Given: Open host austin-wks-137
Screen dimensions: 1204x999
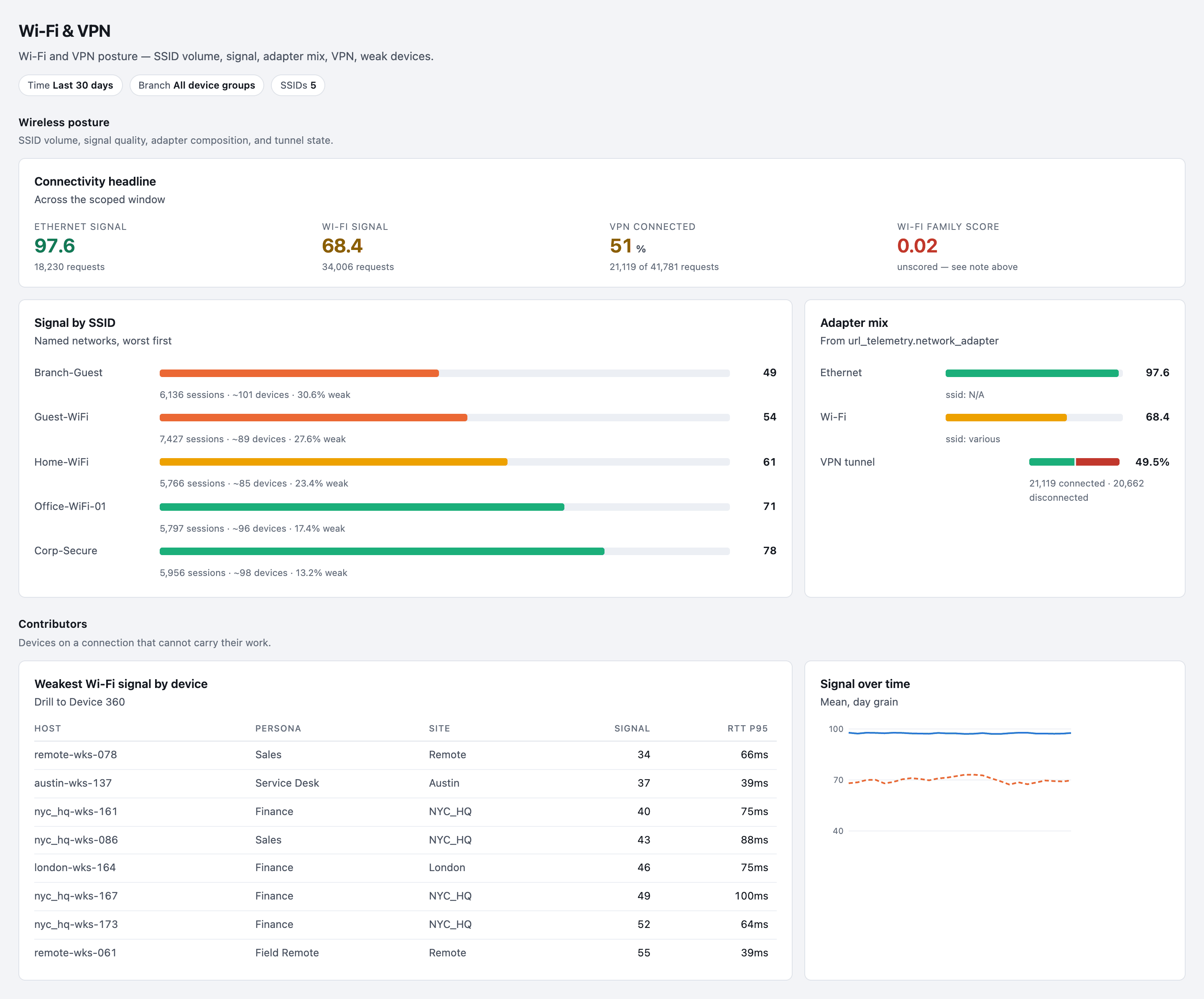Looking at the screenshot, I should coord(73,783).
